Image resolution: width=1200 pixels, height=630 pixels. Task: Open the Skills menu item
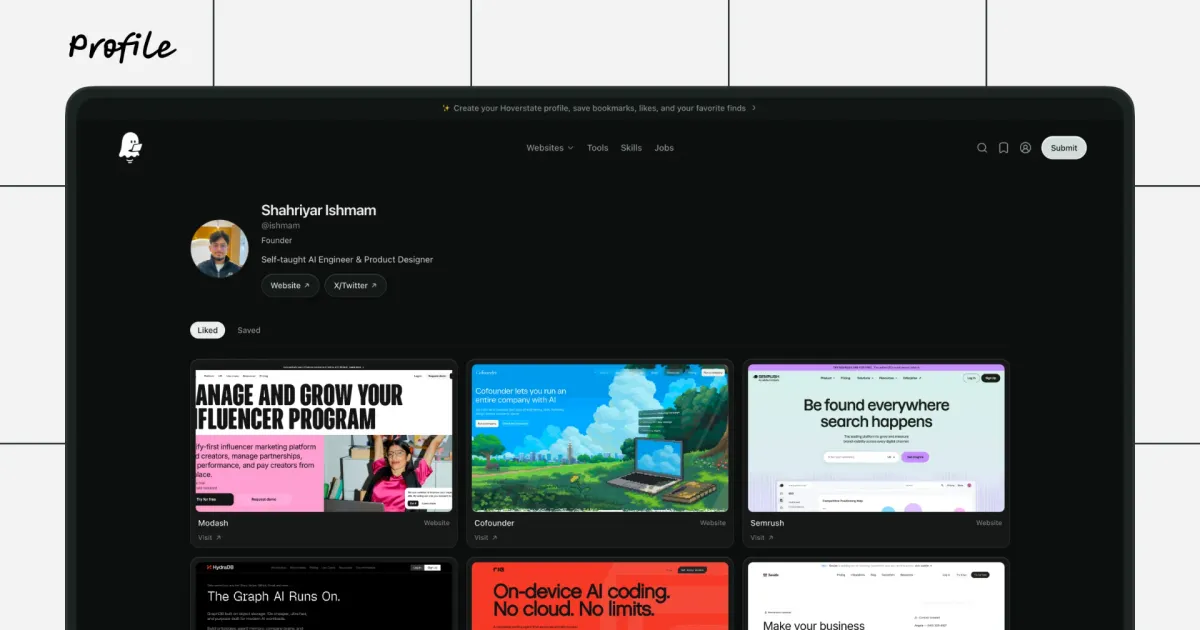631,148
